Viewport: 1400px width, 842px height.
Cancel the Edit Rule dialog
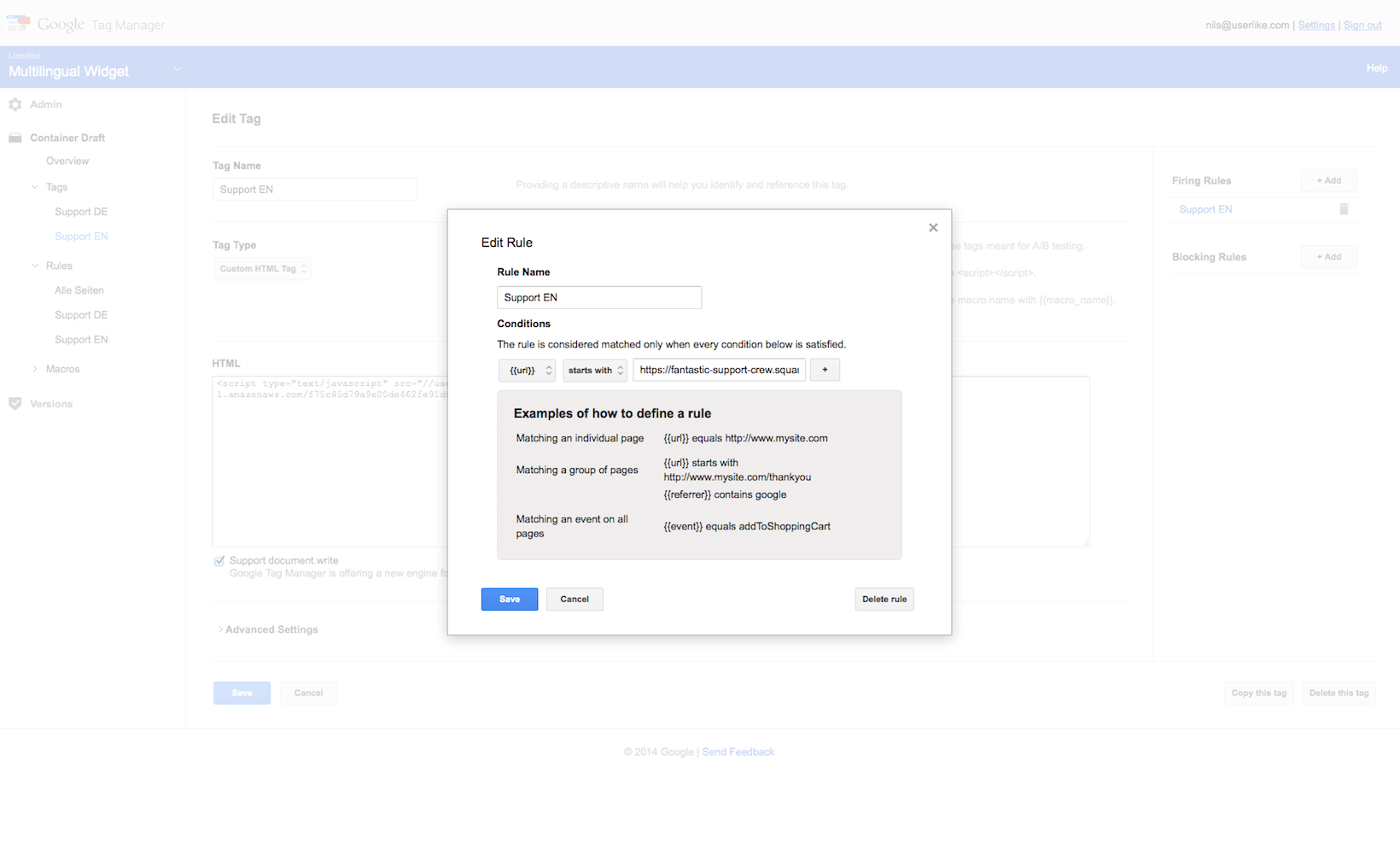click(x=575, y=599)
